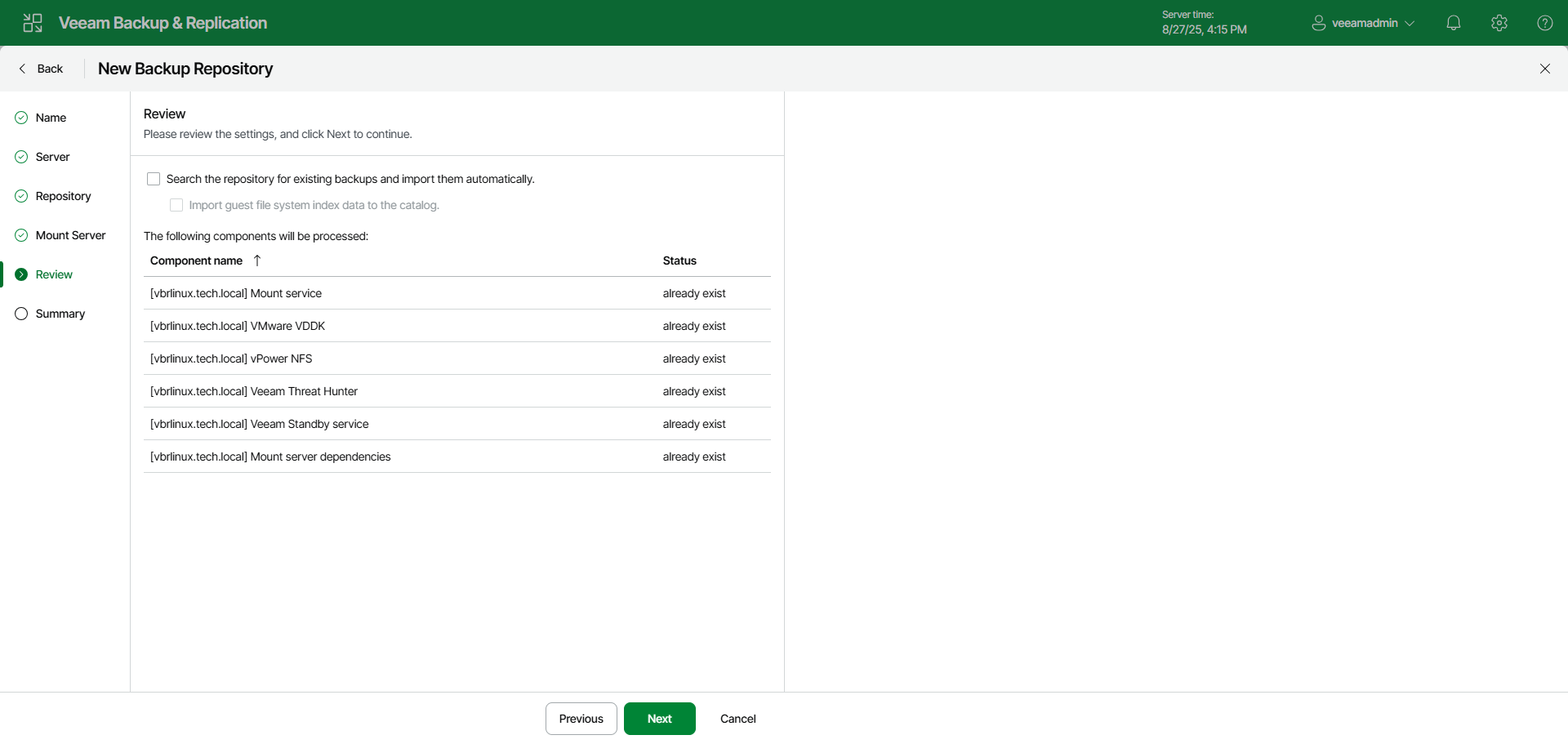
Task: Open the veeamadmin account dropdown chevron
Action: click(x=1410, y=23)
